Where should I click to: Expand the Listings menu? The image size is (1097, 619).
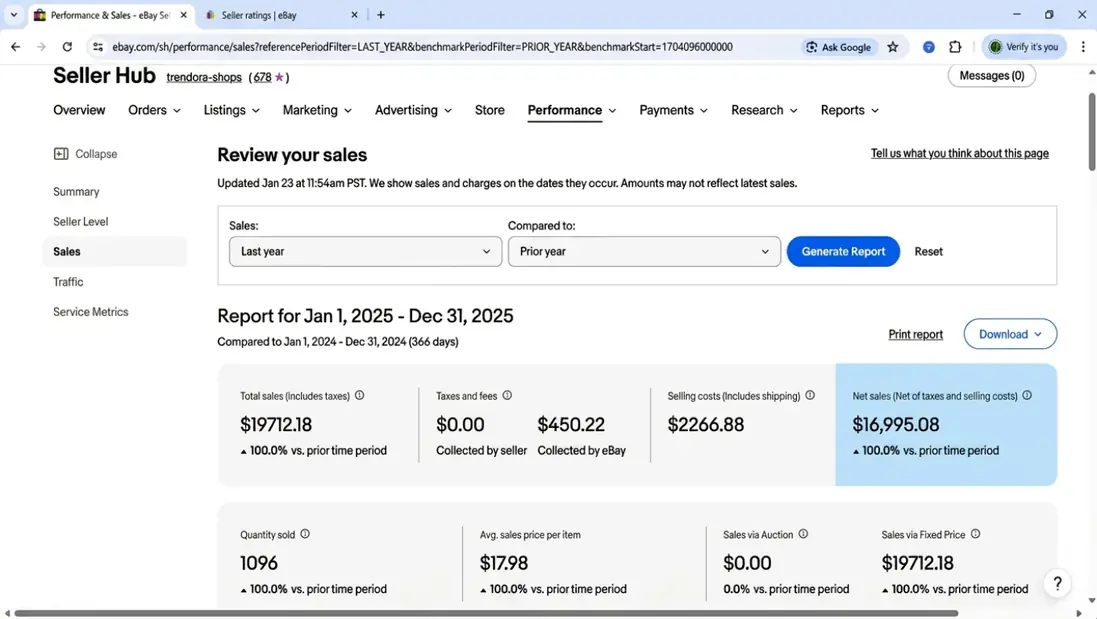[232, 111]
